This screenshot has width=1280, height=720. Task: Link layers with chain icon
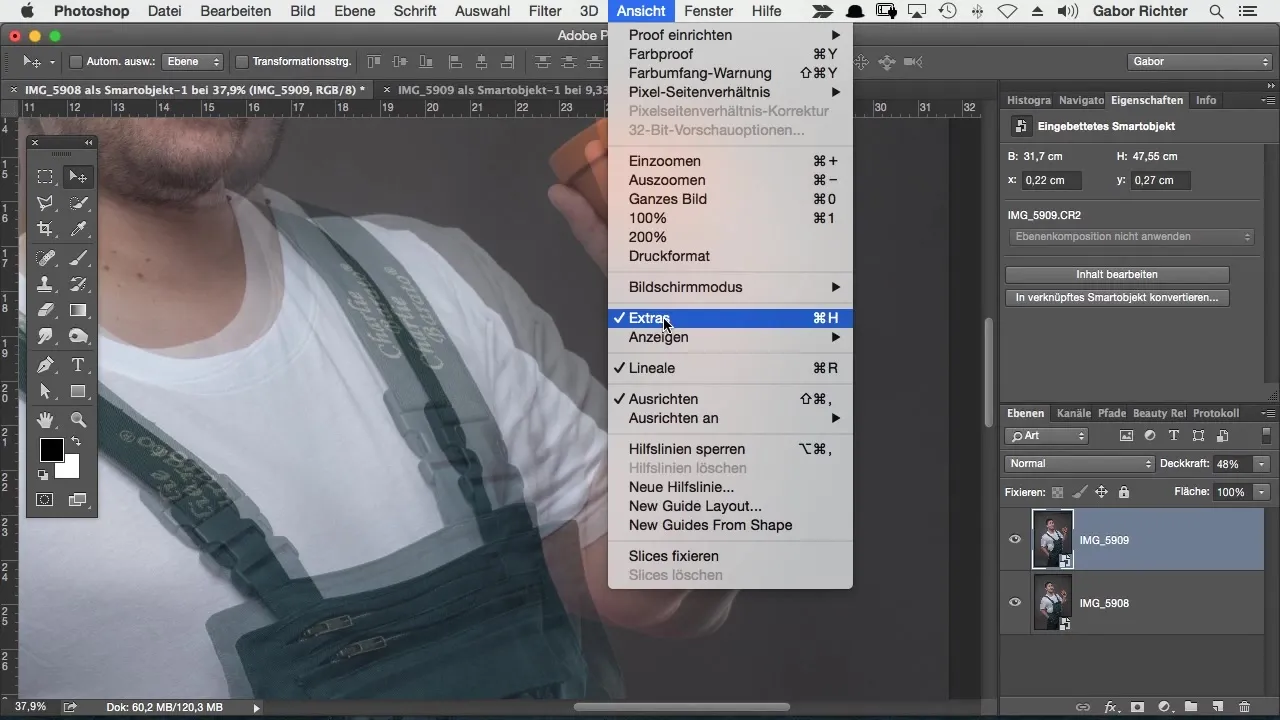(1083, 707)
